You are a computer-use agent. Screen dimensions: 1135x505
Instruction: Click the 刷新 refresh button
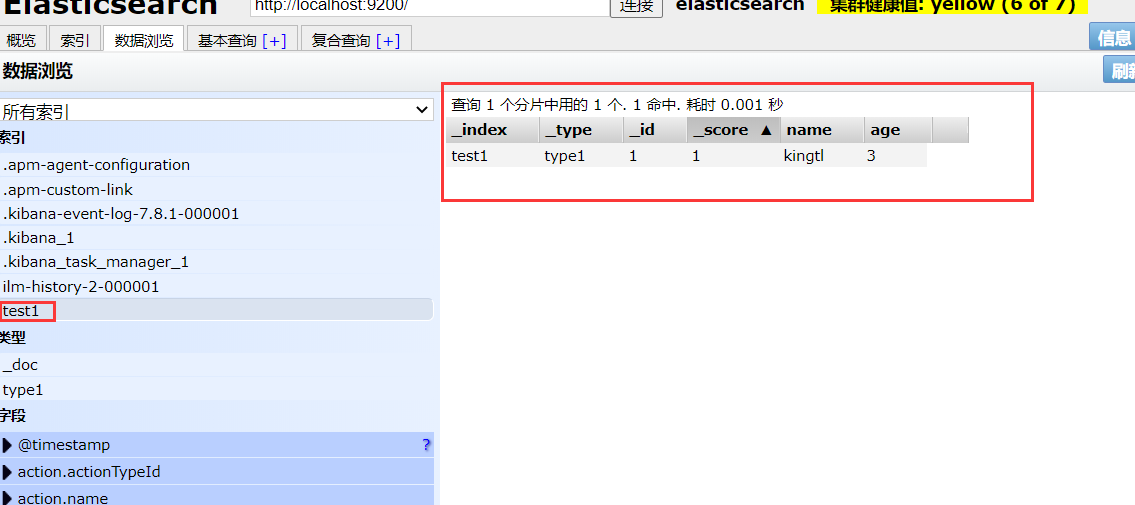point(1119,70)
